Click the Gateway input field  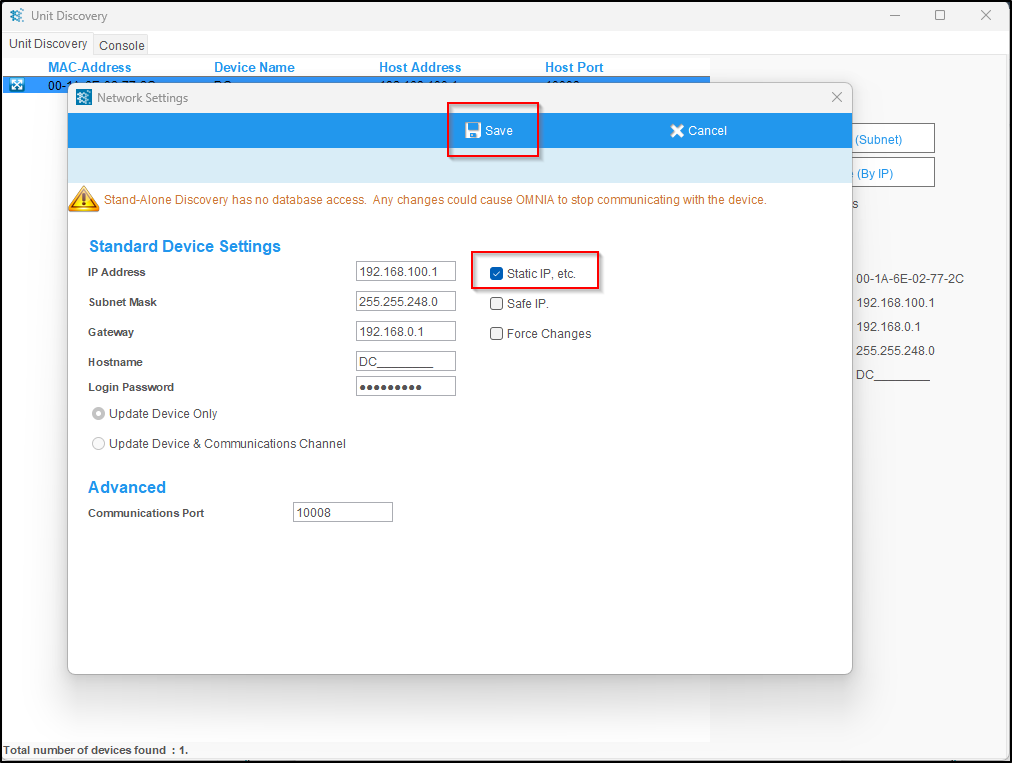pyautogui.click(x=405, y=332)
